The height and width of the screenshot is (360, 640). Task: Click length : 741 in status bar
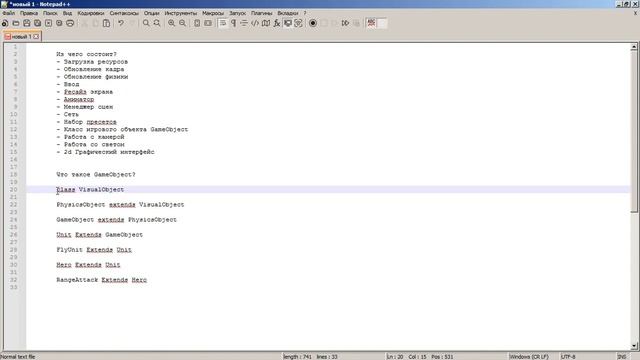pyautogui.click(x=297, y=357)
